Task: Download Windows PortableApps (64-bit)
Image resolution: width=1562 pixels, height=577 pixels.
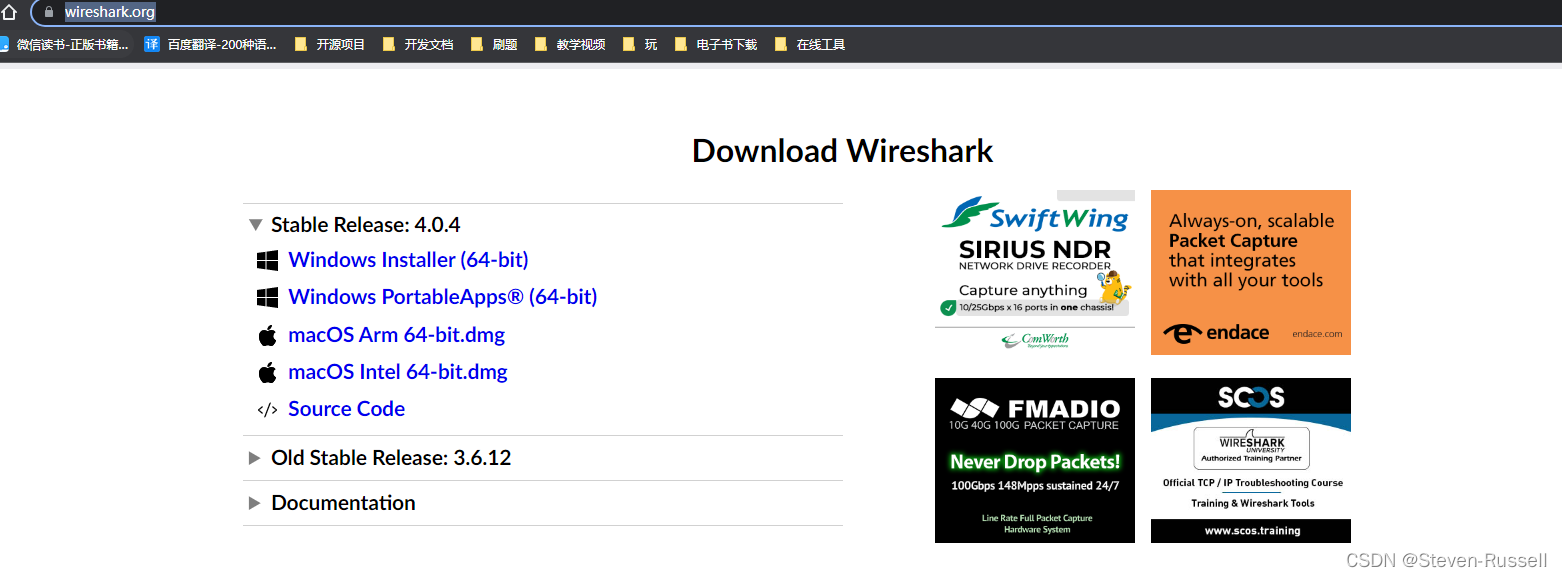Action: click(x=443, y=297)
